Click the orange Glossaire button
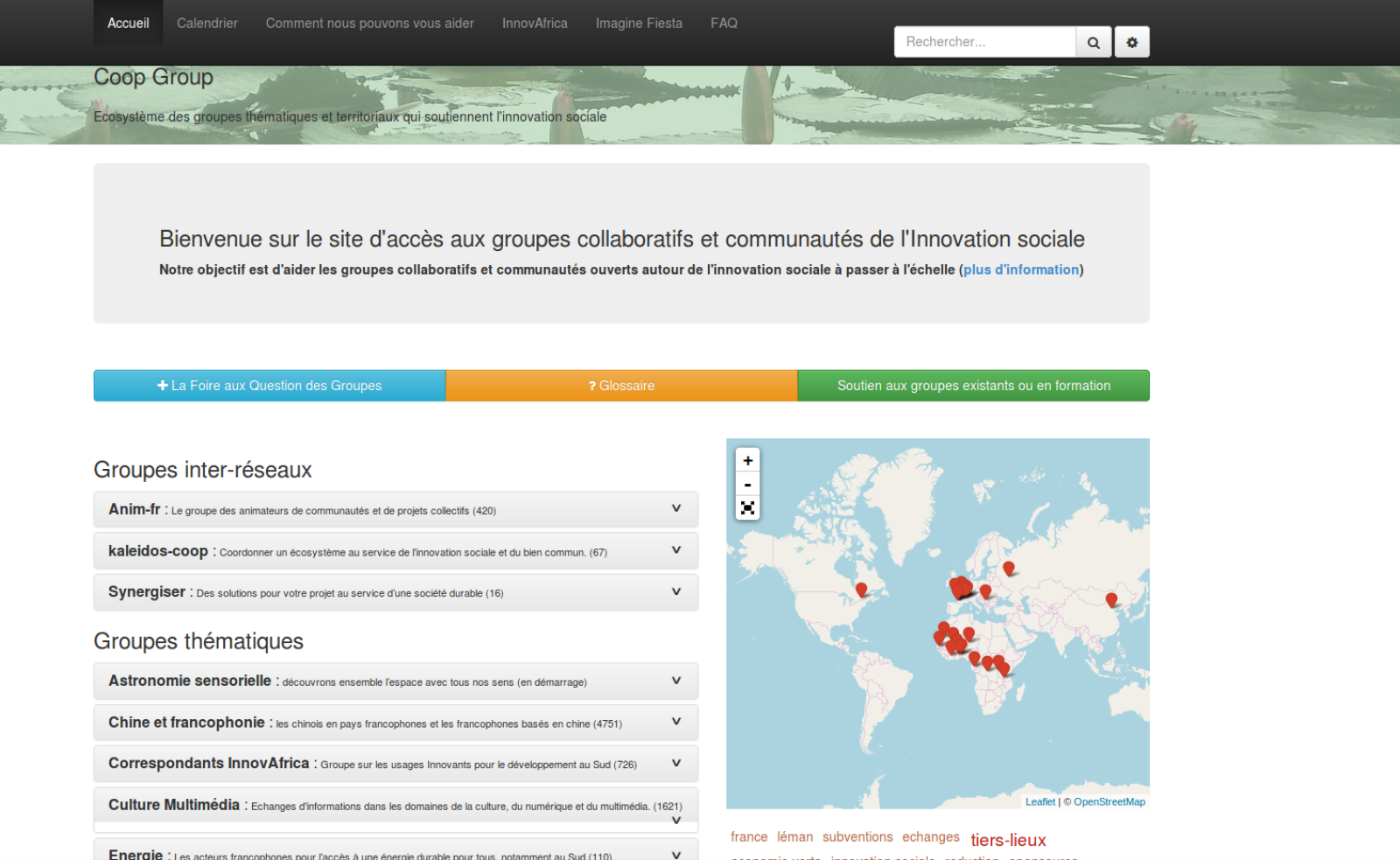This screenshot has height=860, width=1400. tap(621, 386)
